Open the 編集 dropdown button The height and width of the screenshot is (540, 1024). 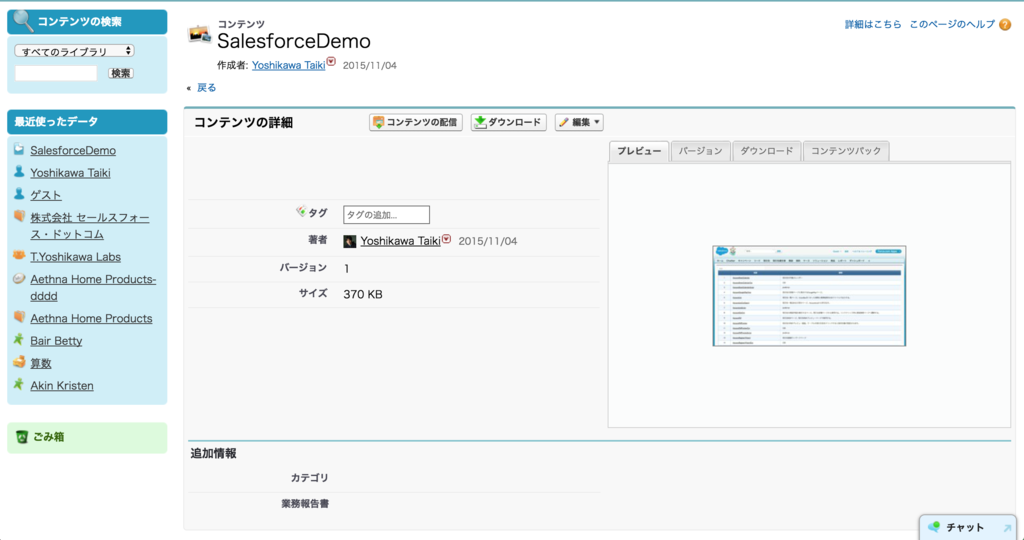point(579,122)
